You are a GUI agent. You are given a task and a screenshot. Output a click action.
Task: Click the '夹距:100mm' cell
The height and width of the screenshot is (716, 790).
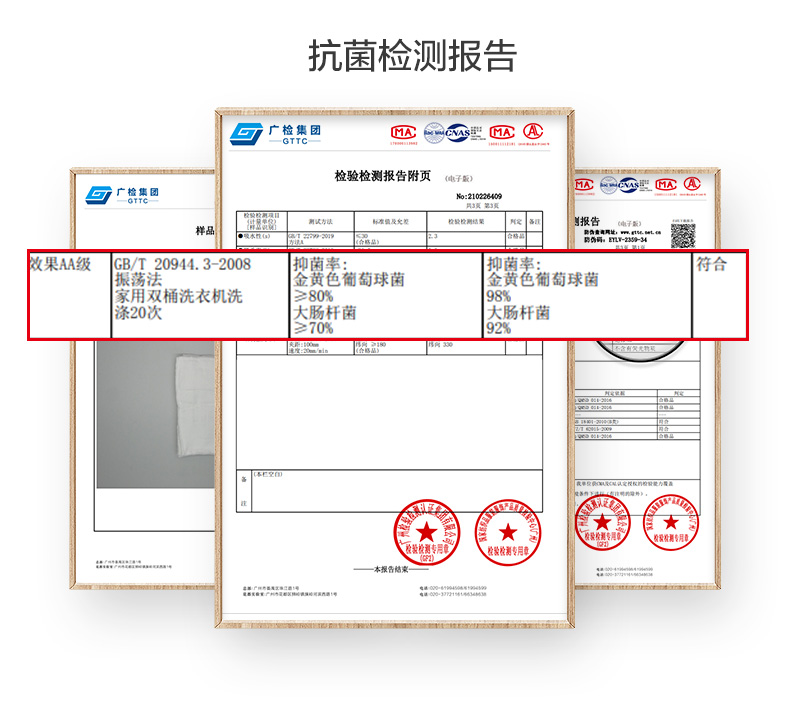click(x=303, y=345)
